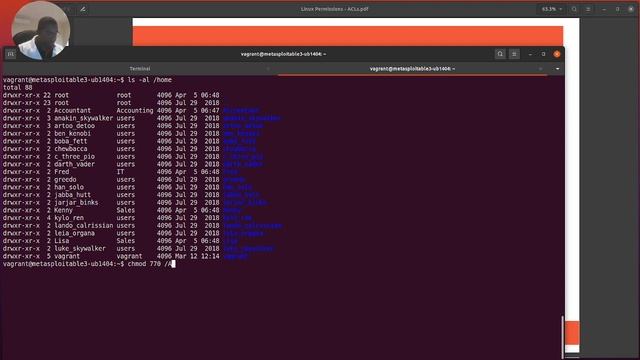Select the Kenny directory row
The image size is (640, 360).
click(122, 210)
